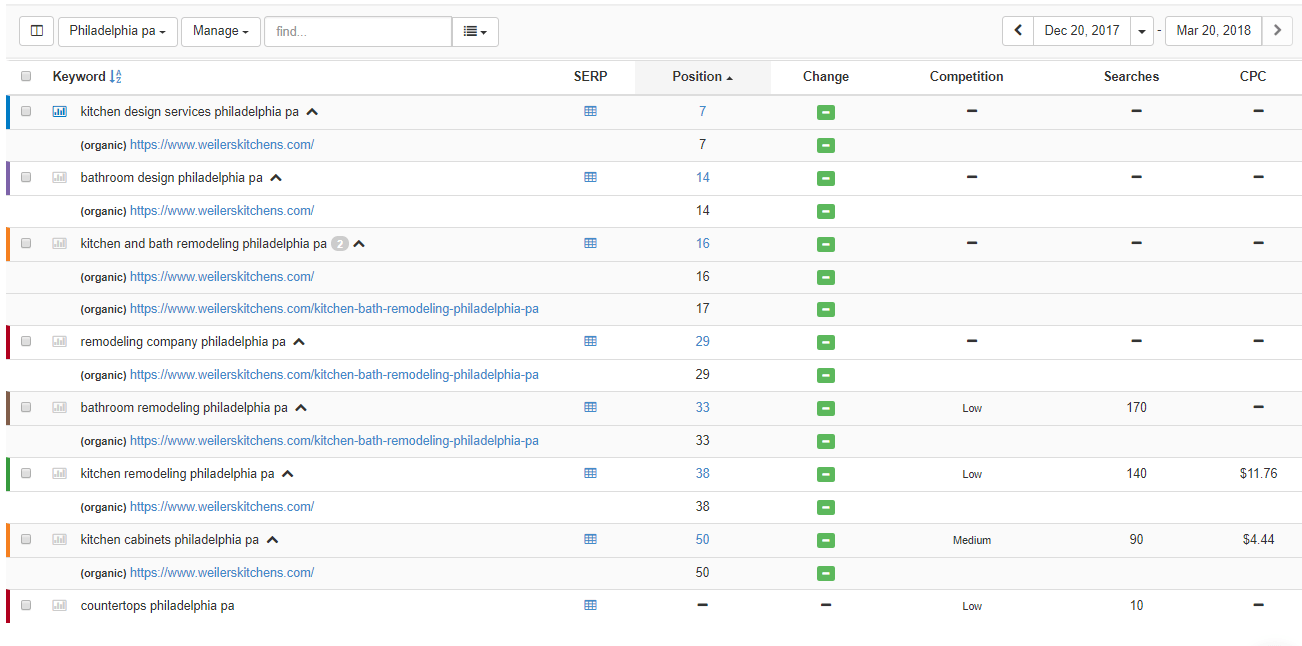Open start date dropdown caret

pyautogui.click(x=1142, y=31)
